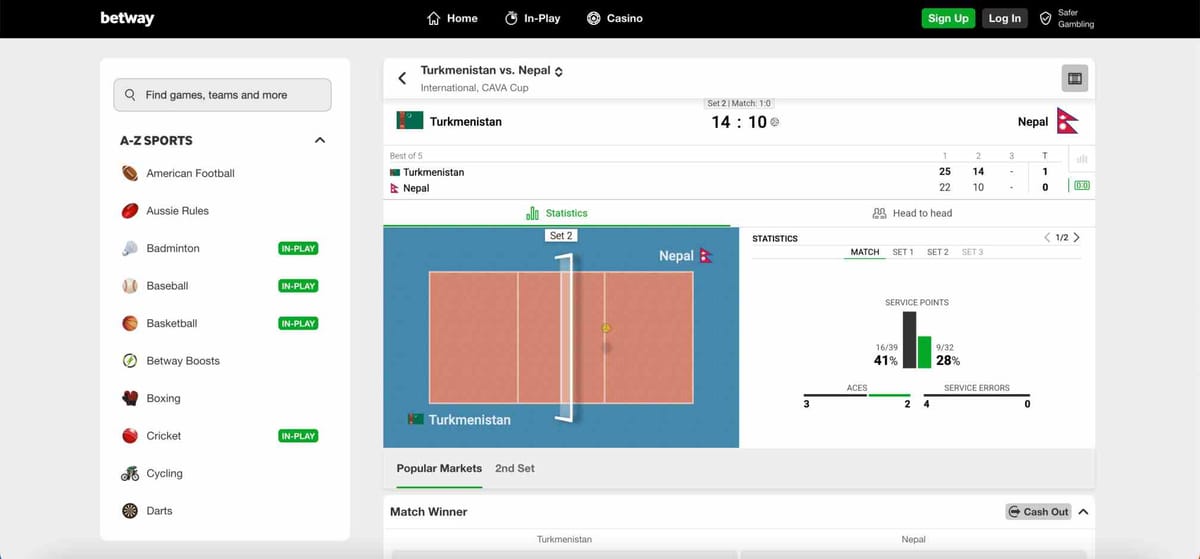
Task: Click the betway logo
Action: pyautogui.click(x=127, y=18)
